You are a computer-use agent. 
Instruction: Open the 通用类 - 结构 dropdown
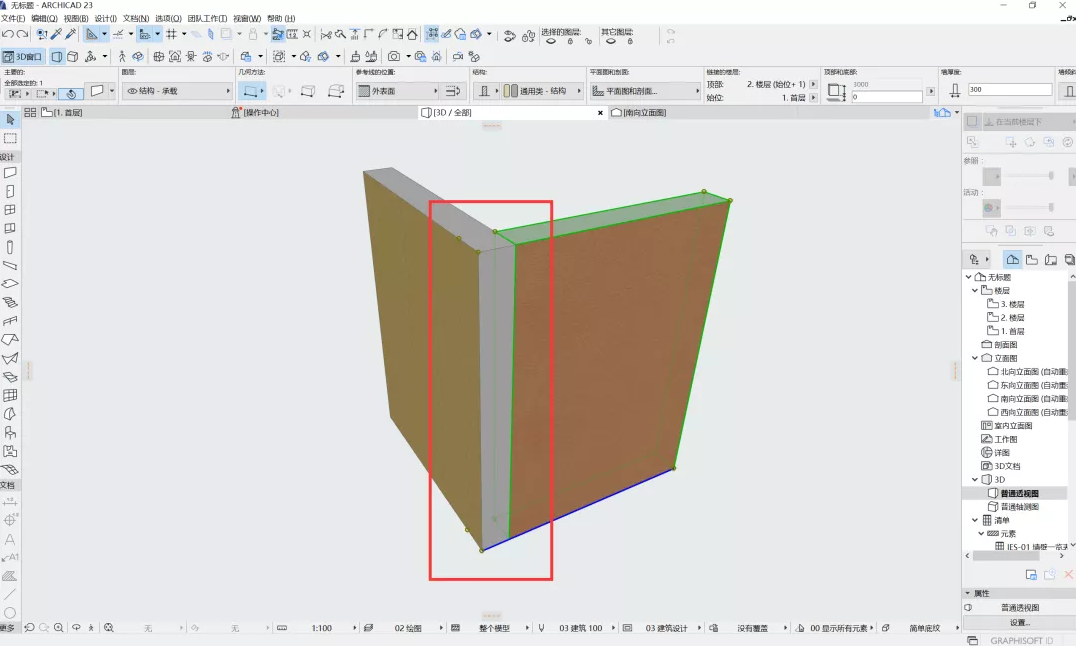coord(542,91)
